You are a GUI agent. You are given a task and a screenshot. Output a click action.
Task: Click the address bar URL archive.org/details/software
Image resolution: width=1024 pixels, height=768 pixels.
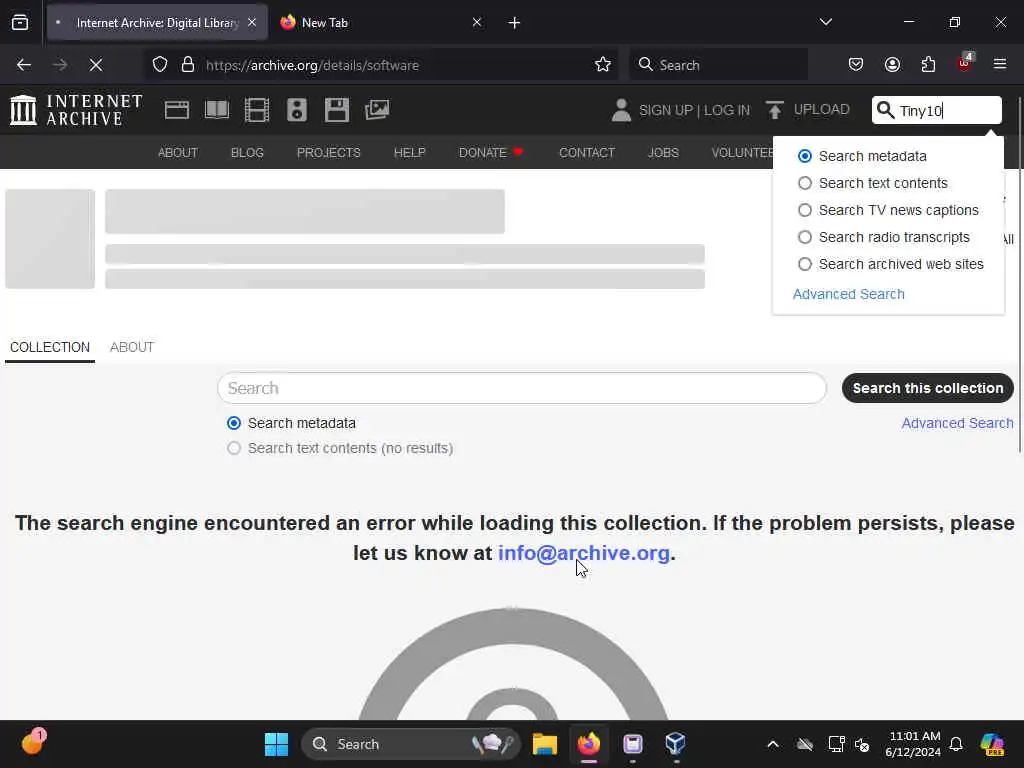[312, 65]
